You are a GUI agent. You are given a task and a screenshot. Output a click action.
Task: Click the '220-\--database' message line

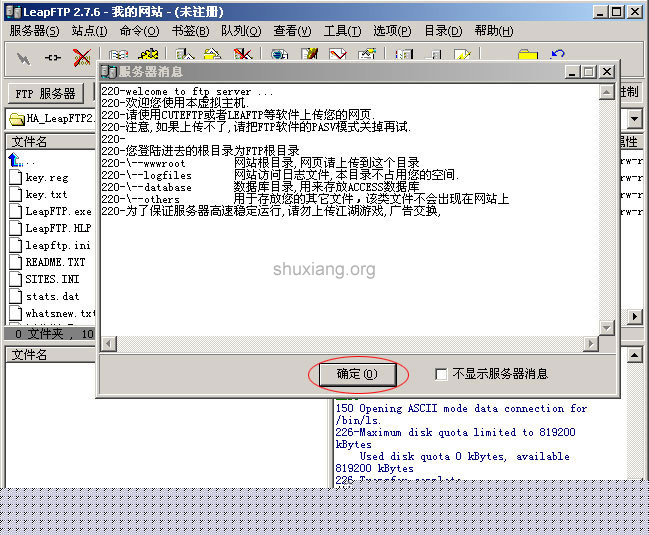[x=261, y=187]
